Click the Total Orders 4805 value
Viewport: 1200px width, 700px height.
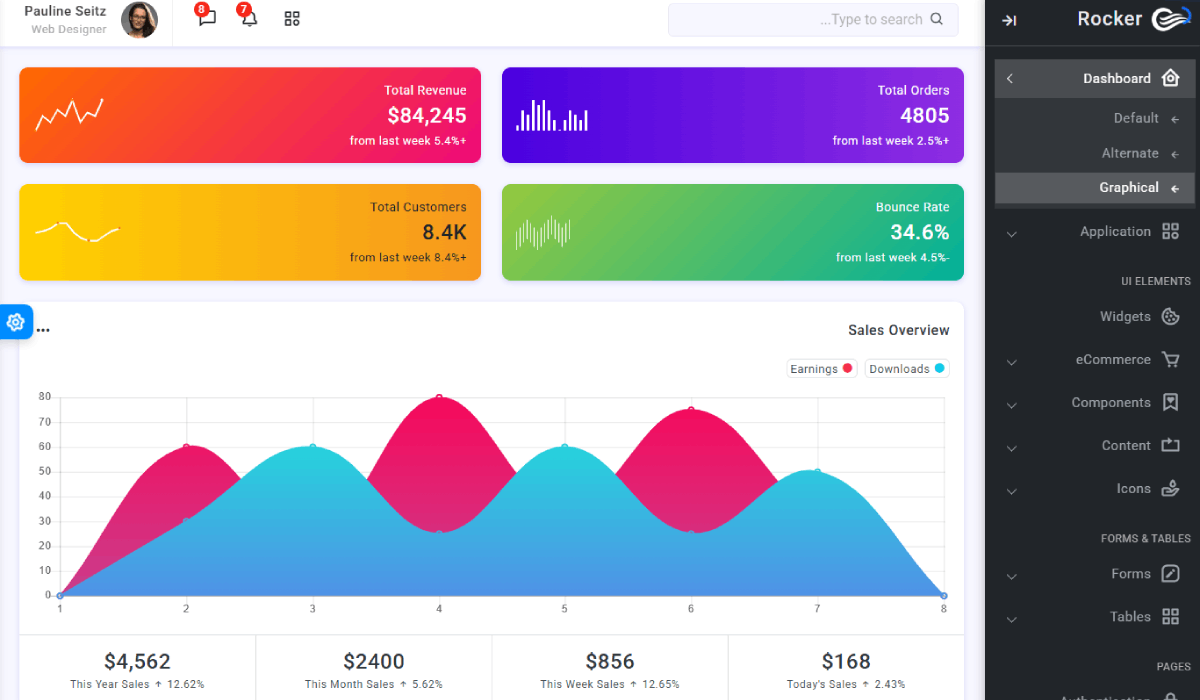(925, 115)
